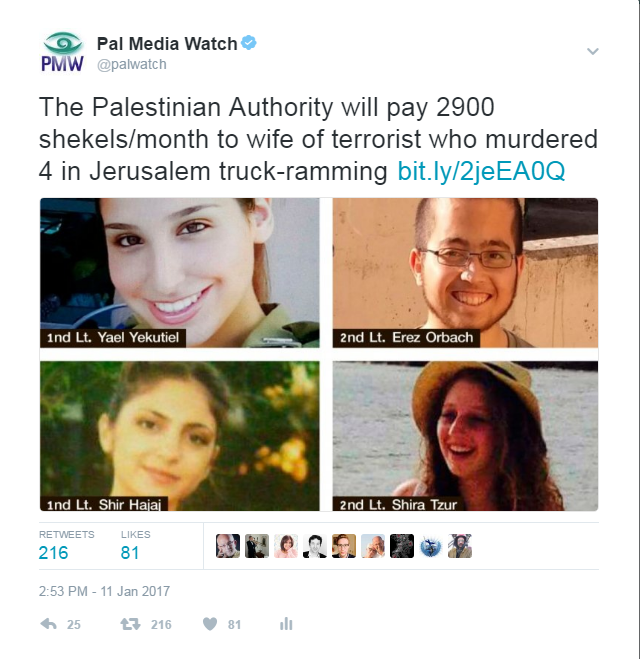Open the Shira Tzur photo
The width and height of the screenshot is (640, 659).
465,436
